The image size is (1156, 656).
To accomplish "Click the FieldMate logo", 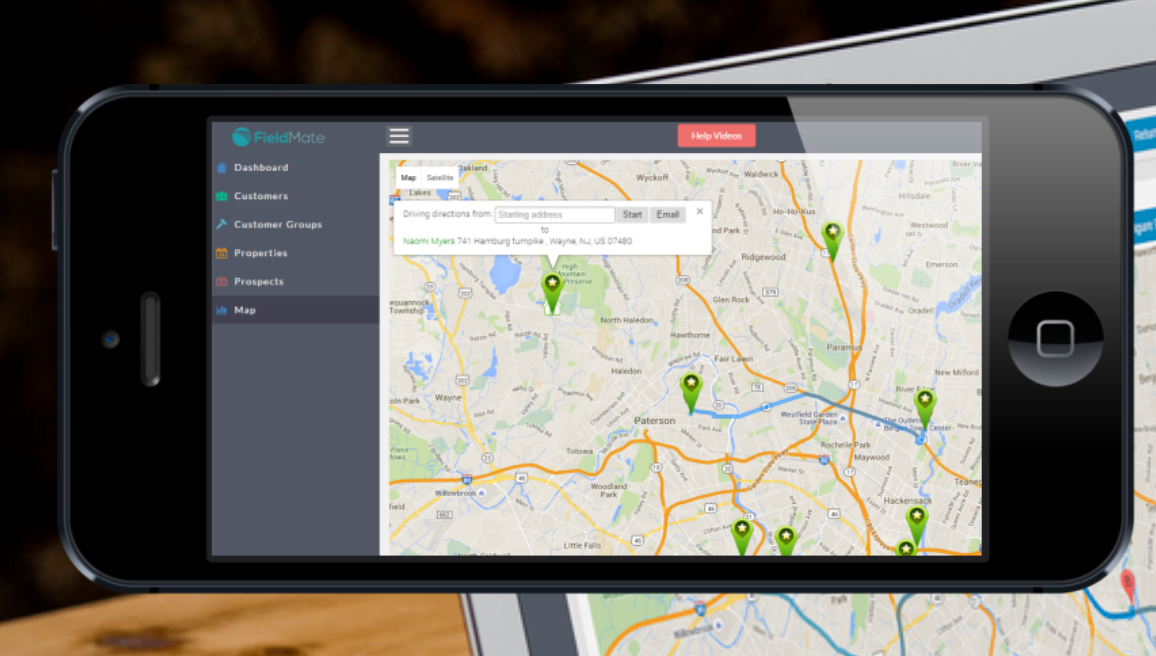I will [277, 136].
